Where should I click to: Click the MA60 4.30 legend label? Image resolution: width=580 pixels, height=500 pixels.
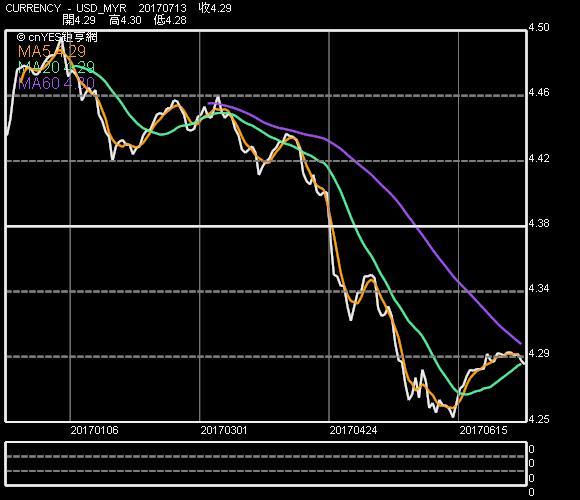coord(56,83)
